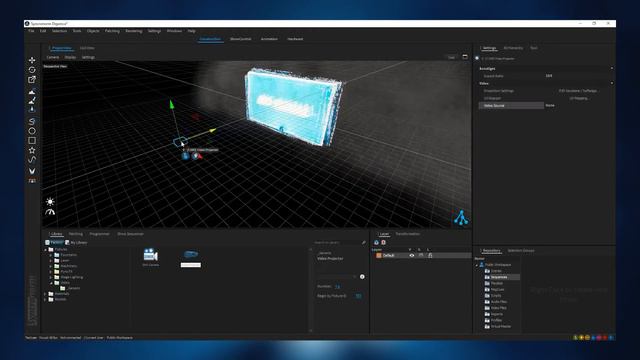This screenshot has height=360, width=640.
Task: Select the V-shaped tool in left toolbar
Action: click(32, 171)
